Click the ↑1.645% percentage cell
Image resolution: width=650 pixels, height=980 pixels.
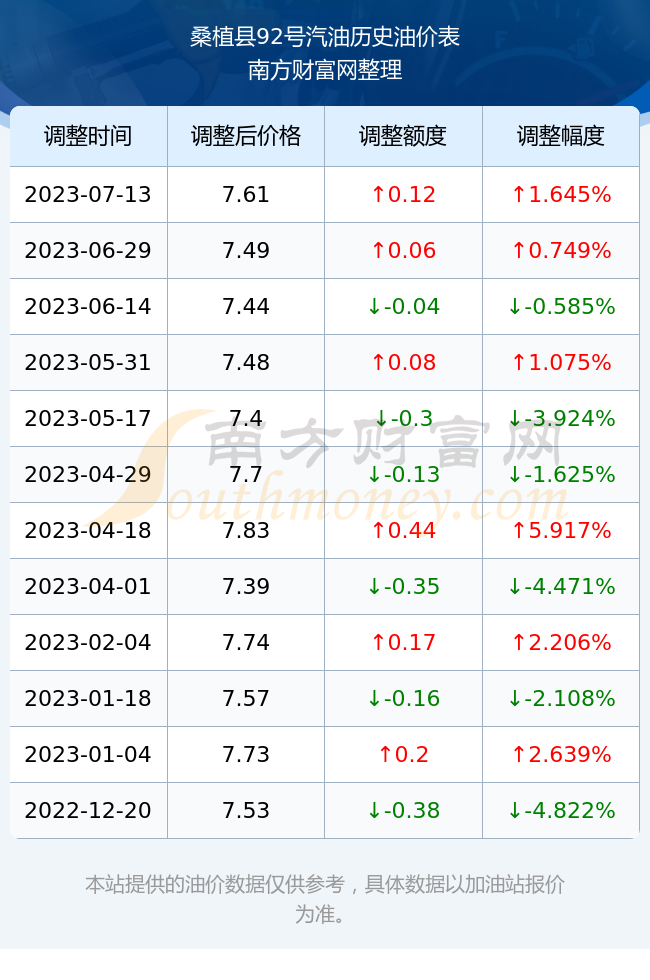tap(561, 194)
